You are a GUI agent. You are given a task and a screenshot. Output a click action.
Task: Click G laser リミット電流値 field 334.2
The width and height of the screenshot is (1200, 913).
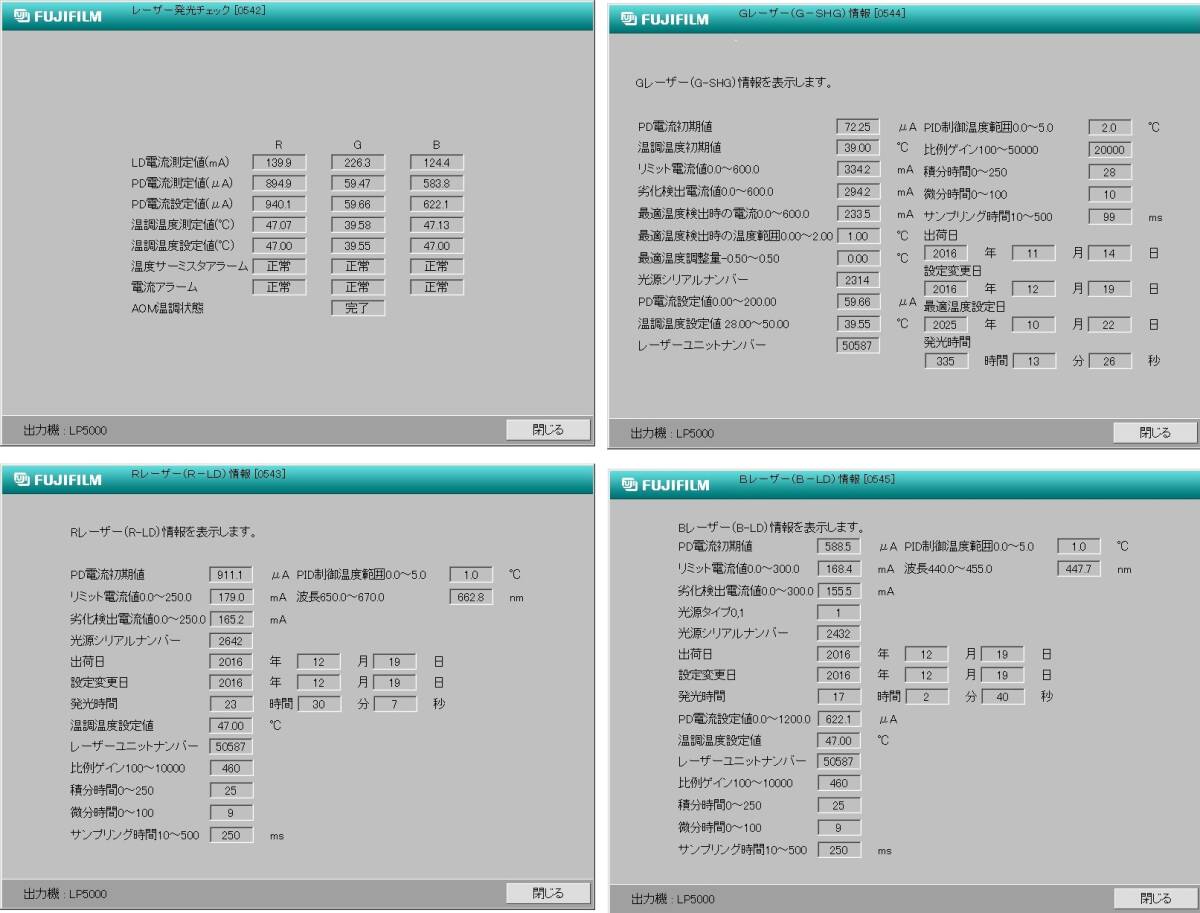[858, 170]
